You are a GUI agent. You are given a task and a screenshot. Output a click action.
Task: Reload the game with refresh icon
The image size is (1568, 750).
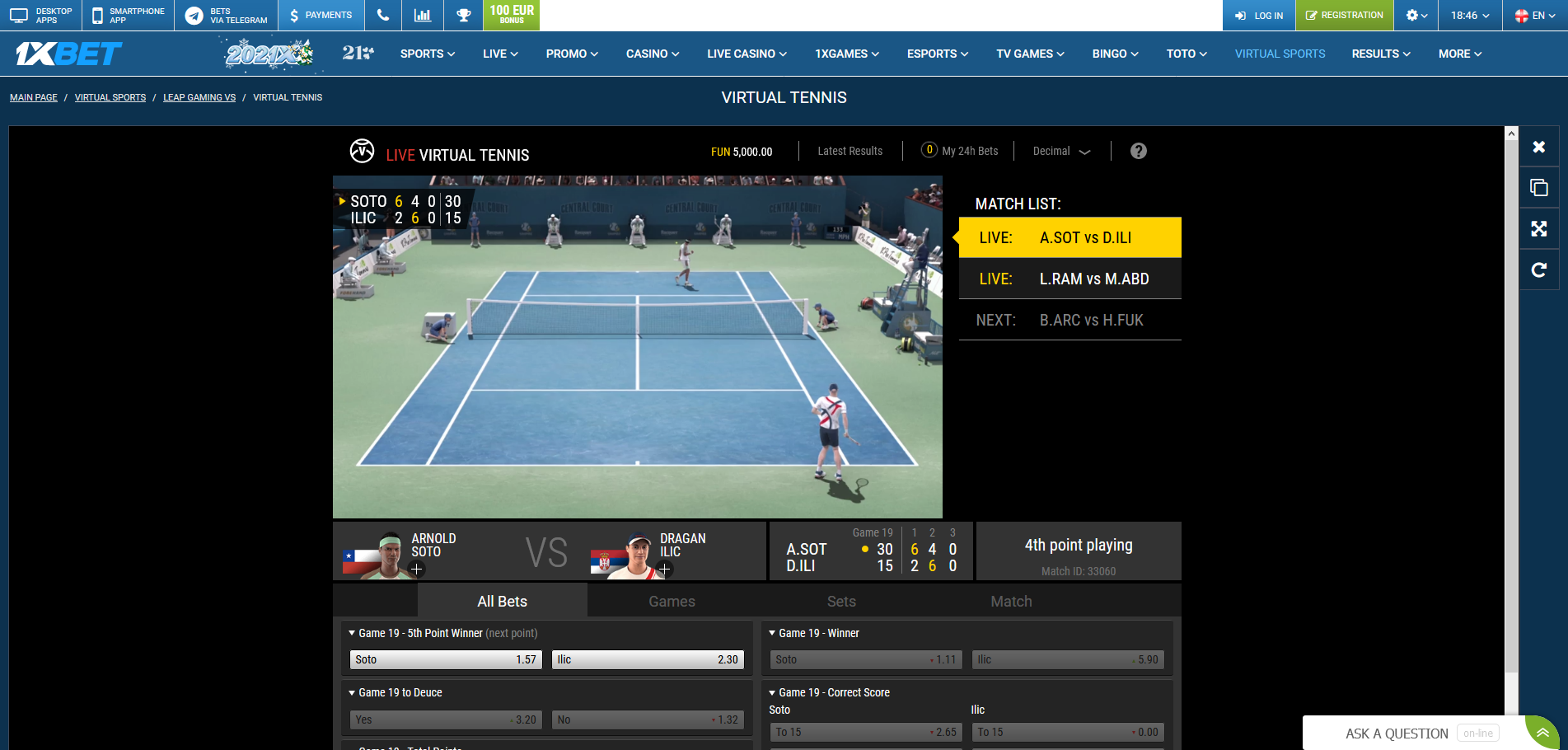click(1539, 270)
